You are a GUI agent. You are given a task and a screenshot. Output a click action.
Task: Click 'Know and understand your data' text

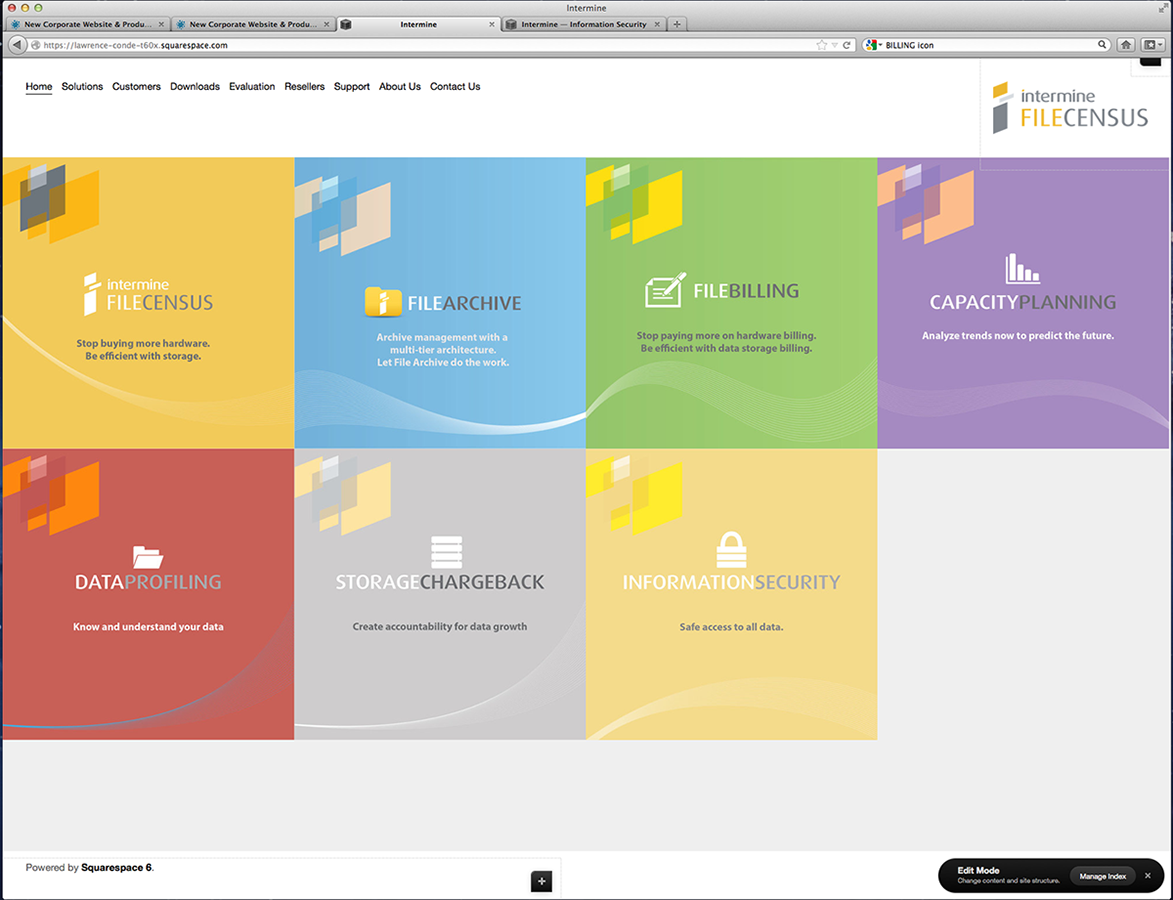[148, 627]
